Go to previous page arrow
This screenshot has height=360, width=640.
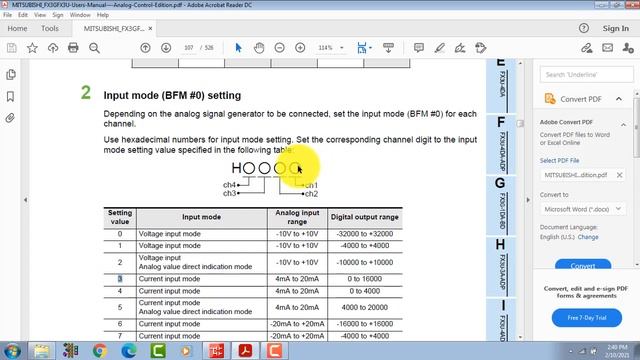[145, 48]
